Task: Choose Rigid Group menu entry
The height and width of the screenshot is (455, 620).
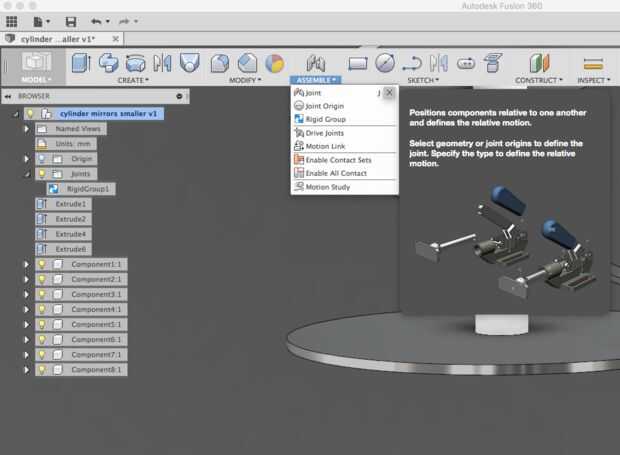Action: [x=344, y=119]
